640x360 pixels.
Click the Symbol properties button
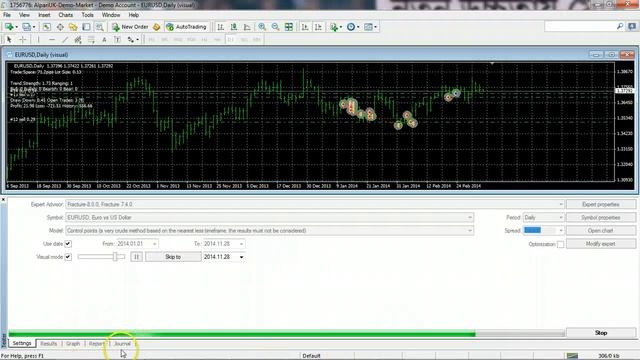pyautogui.click(x=600, y=218)
